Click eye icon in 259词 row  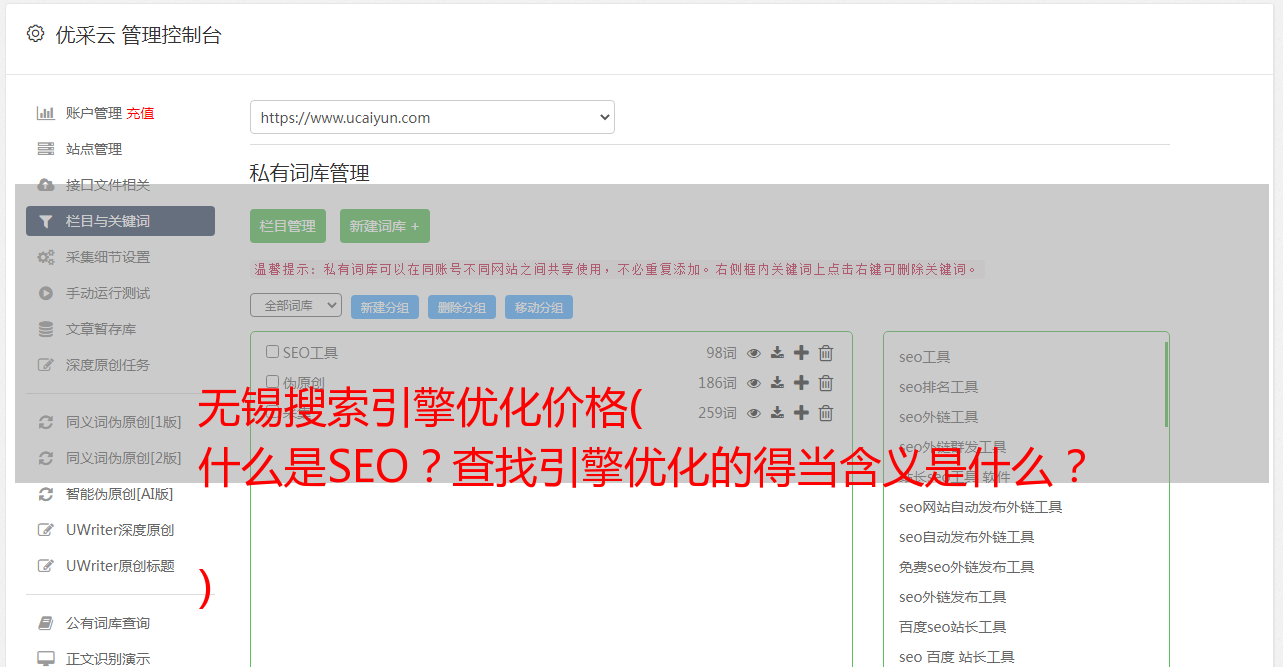754,413
